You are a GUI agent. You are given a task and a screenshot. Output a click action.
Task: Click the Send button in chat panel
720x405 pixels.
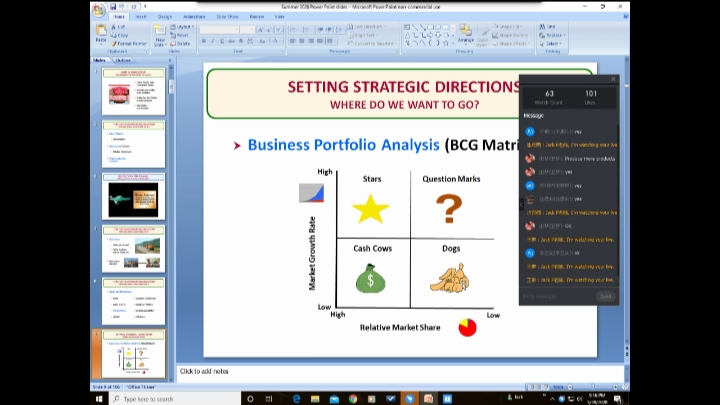(x=605, y=296)
